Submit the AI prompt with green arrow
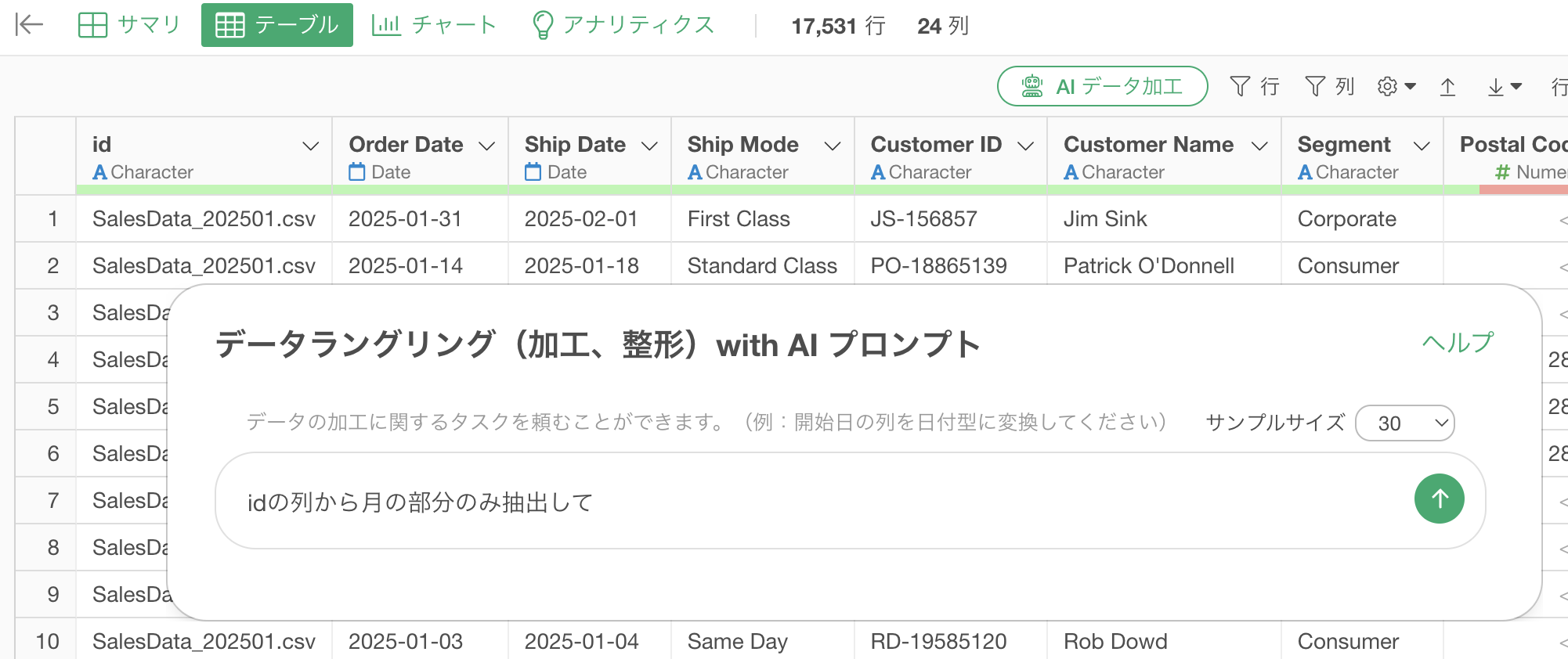The image size is (1568, 659). click(1439, 499)
